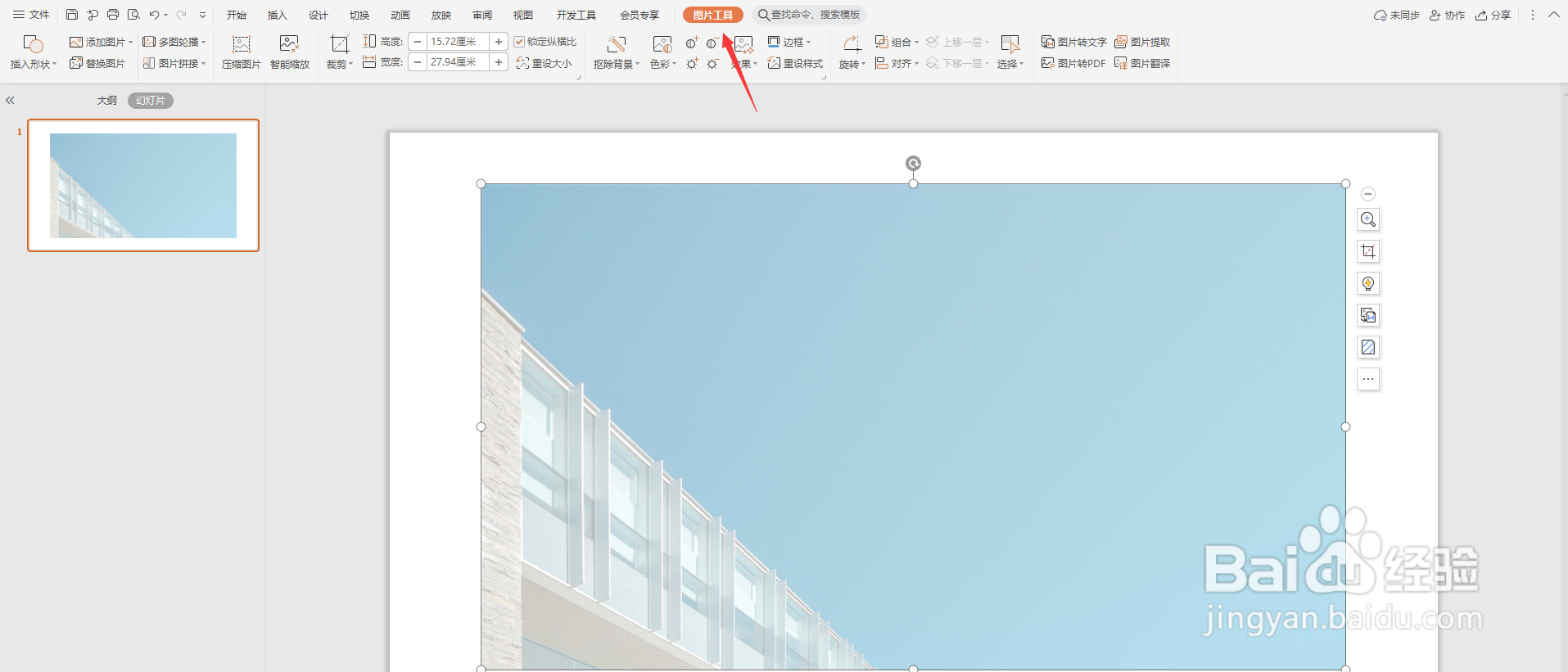Click the Print icon in quick access toolbar
This screenshot has width=1568, height=672.
point(113,15)
